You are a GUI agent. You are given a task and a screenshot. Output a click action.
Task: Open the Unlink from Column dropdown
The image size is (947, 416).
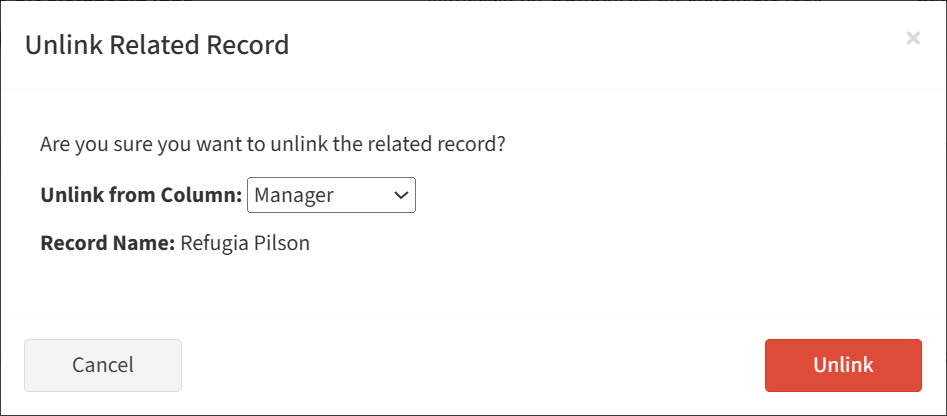331,195
